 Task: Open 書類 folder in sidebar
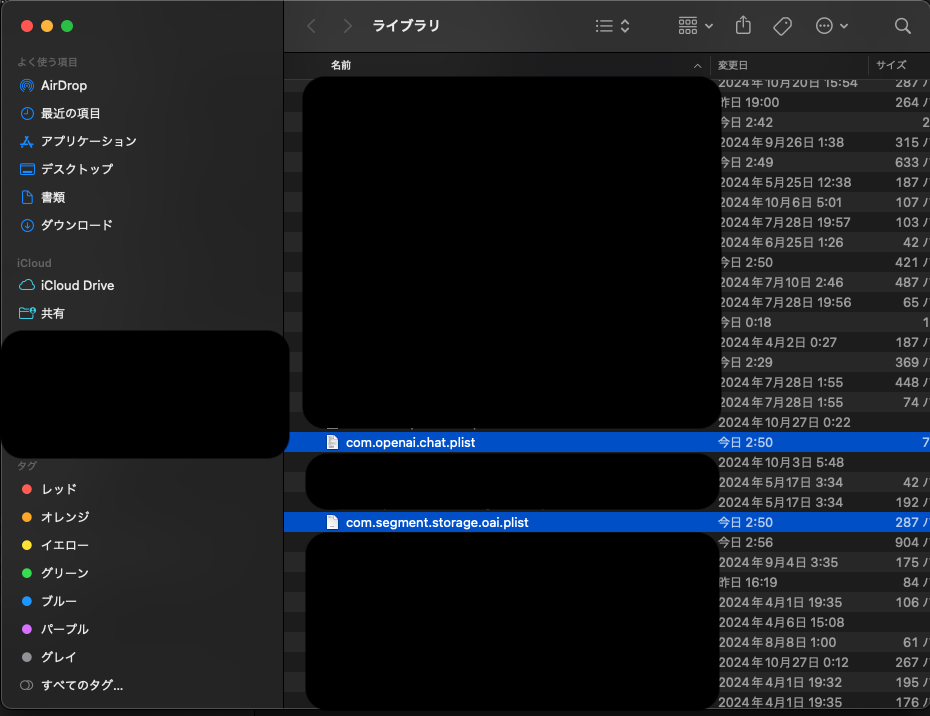coord(52,197)
